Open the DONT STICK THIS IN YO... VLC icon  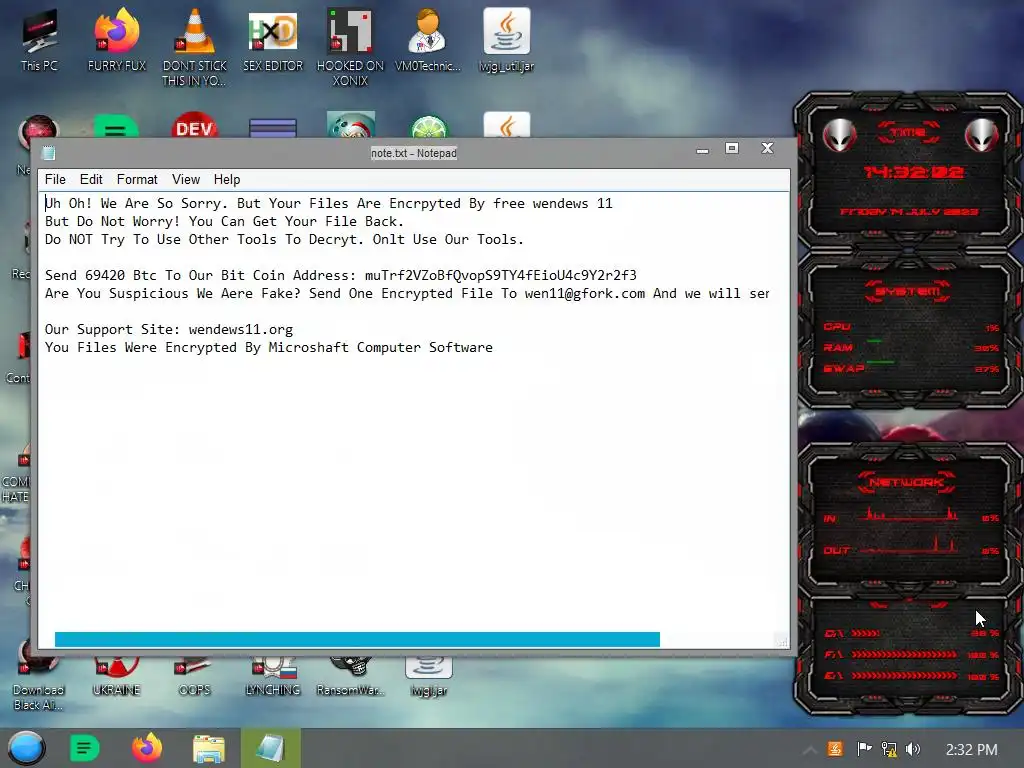click(x=195, y=47)
